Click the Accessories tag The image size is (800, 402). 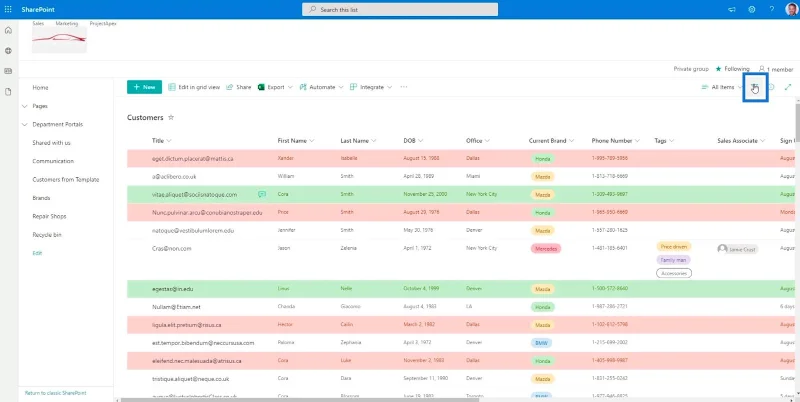click(x=673, y=273)
